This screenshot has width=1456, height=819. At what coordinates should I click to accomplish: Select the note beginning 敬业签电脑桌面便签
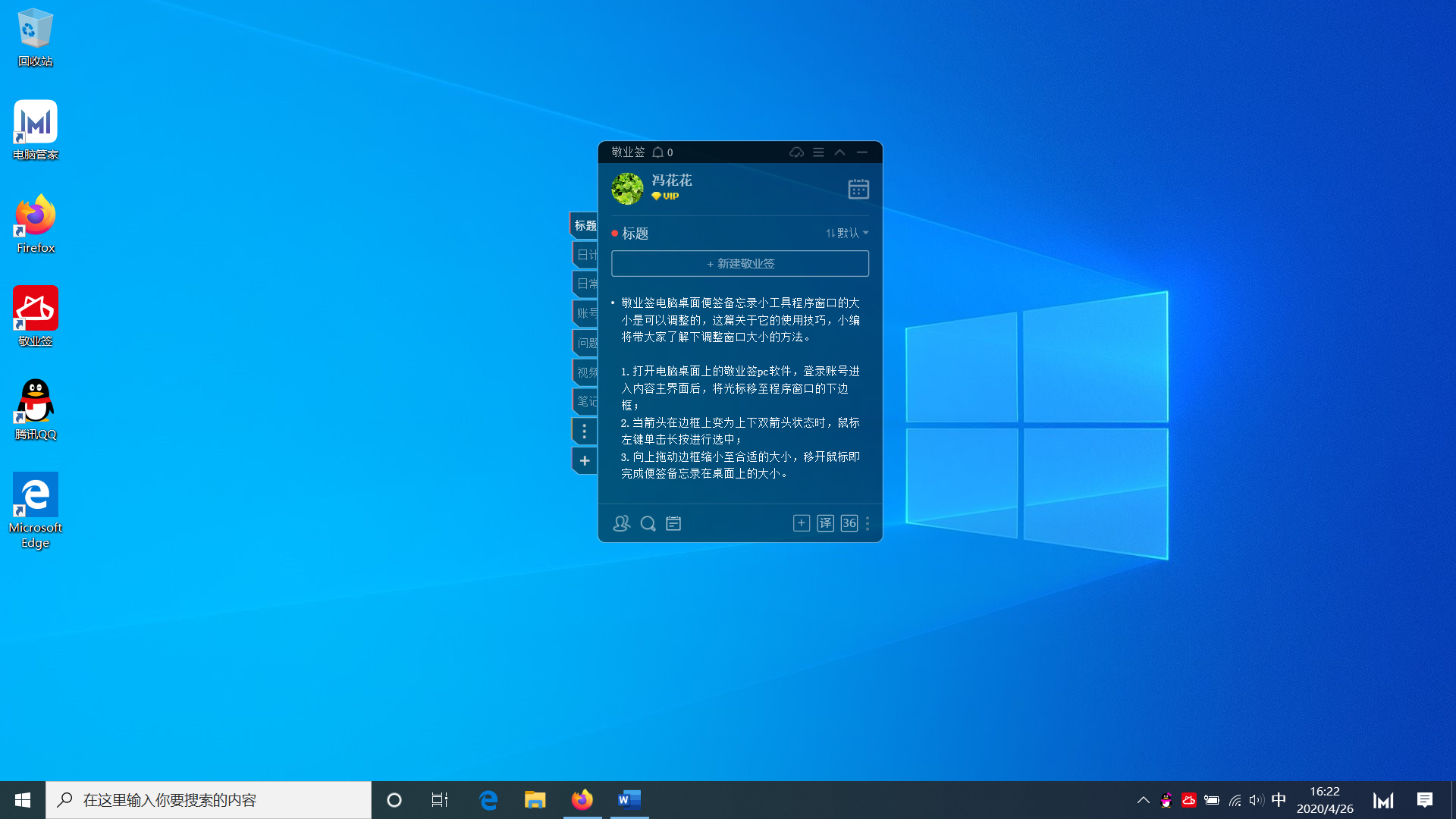click(x=740, y=388)
